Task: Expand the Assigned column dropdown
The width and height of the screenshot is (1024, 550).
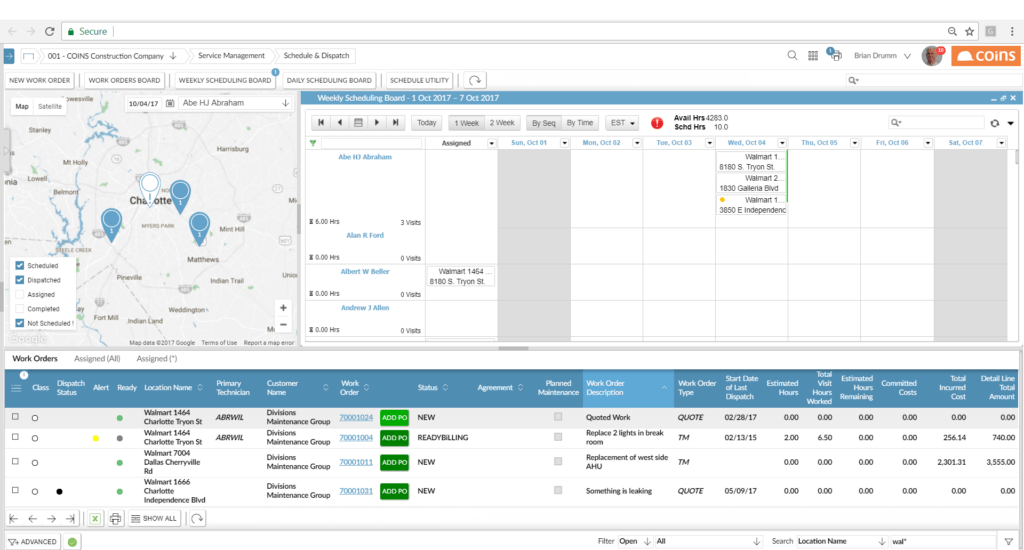Action: click(x=491, y=143)
